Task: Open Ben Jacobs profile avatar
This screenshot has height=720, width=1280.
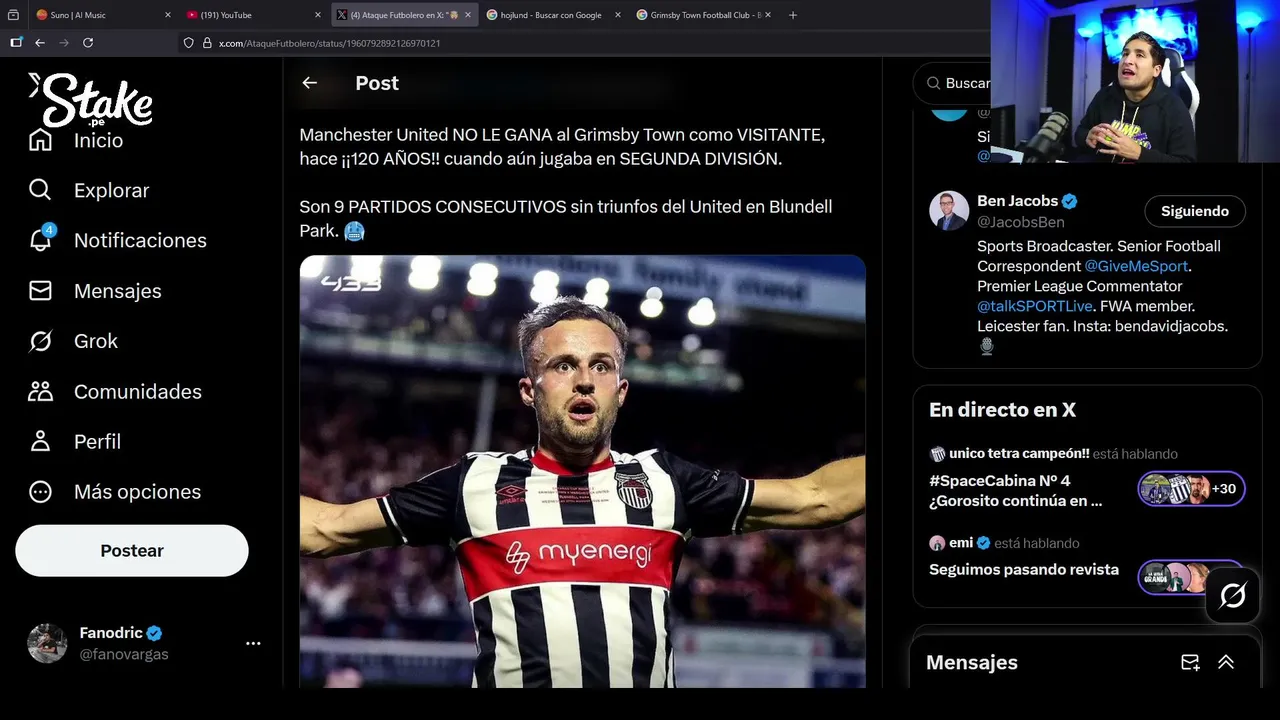Action: (x=949, y=211)
